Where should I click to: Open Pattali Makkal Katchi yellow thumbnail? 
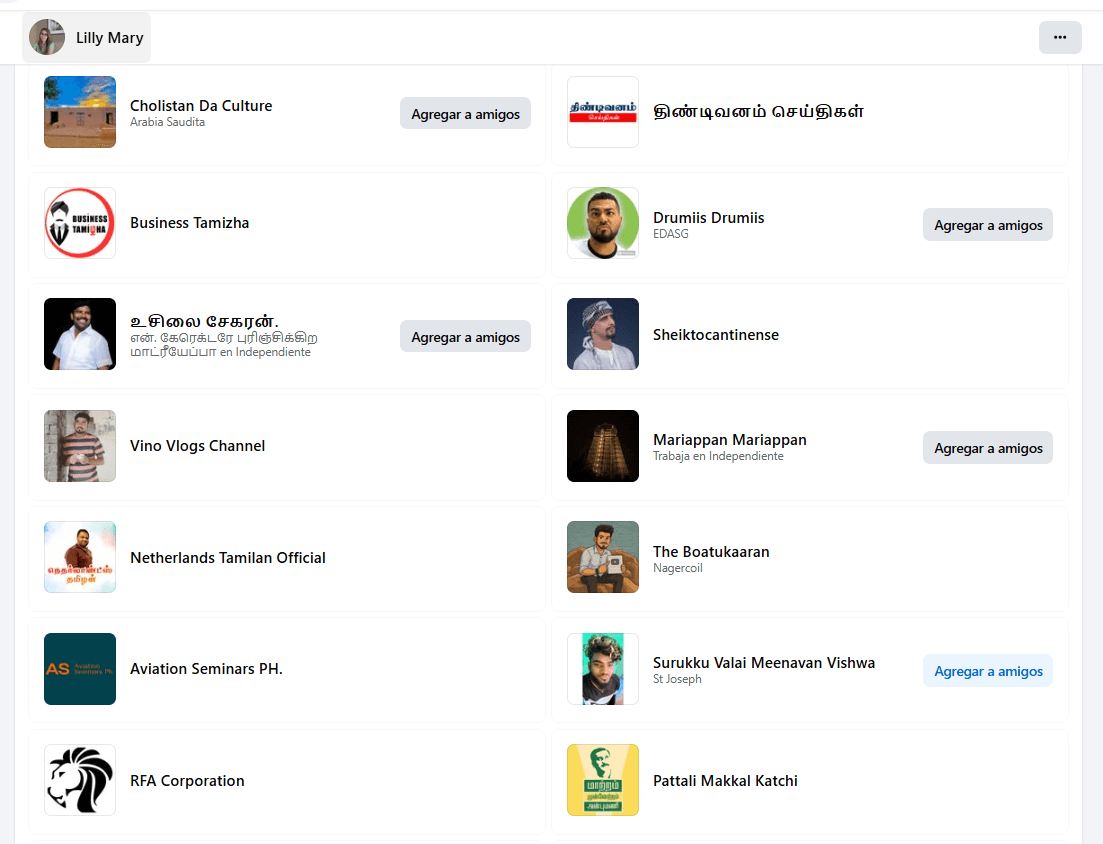(x=603, y=780)
